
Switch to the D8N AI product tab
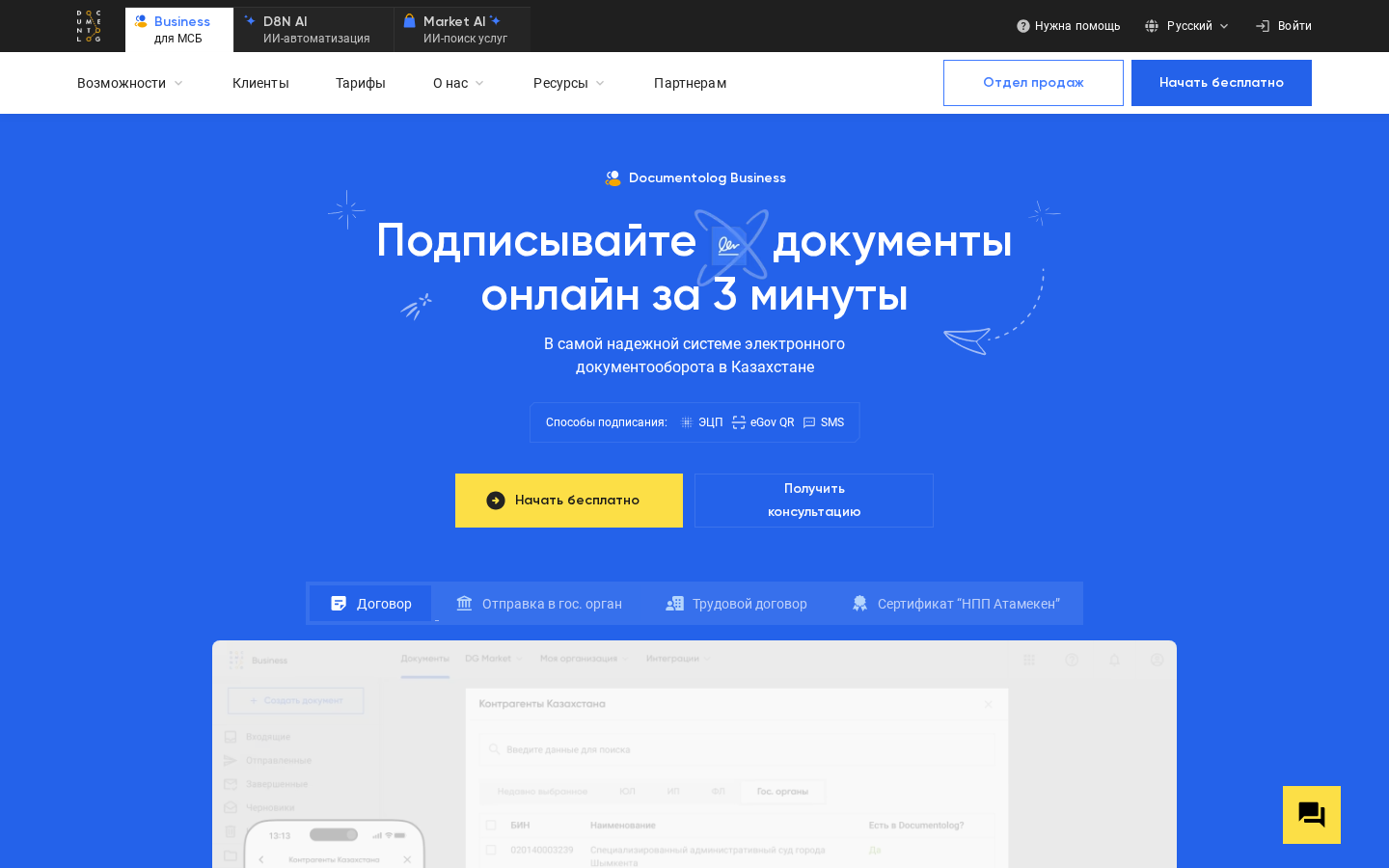(x=313, y=30)
